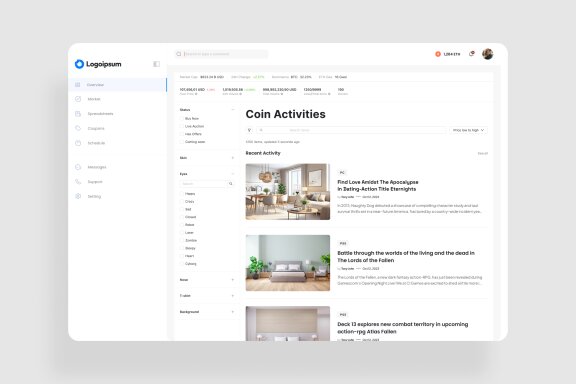Click the top search magnifier icon

coord(179,54)
